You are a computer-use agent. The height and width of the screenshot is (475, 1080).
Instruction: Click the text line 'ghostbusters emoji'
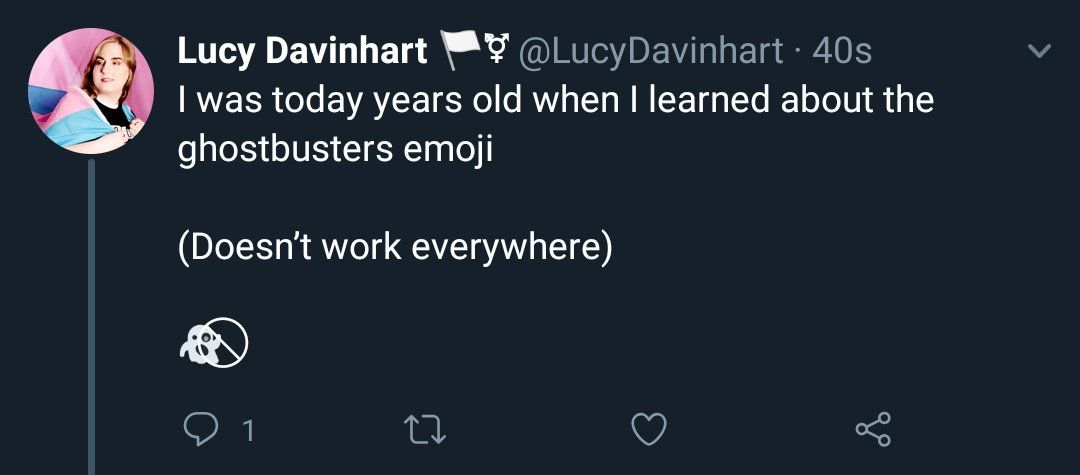pyautogui.click(x=336, y=150)
